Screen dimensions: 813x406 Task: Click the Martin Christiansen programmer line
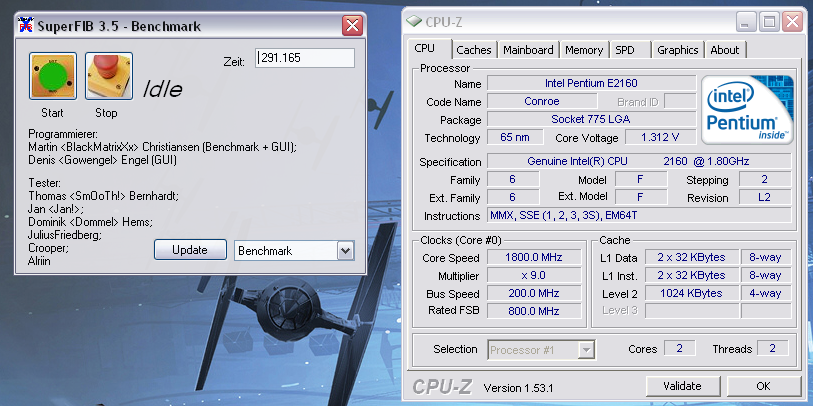point(162,147)
